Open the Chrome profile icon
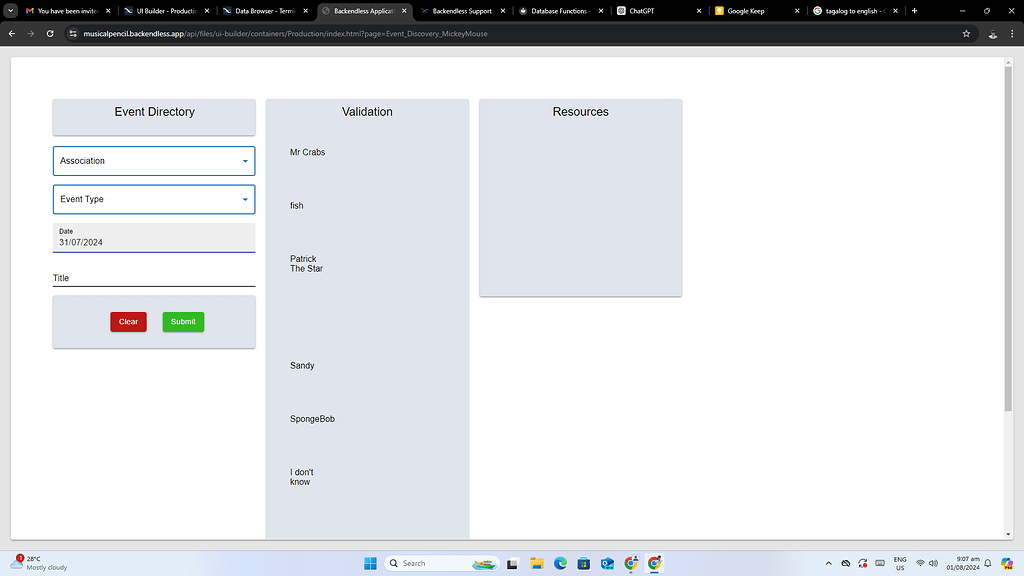The height and width of the screenshot is (576, 1024). pos(993,34)
